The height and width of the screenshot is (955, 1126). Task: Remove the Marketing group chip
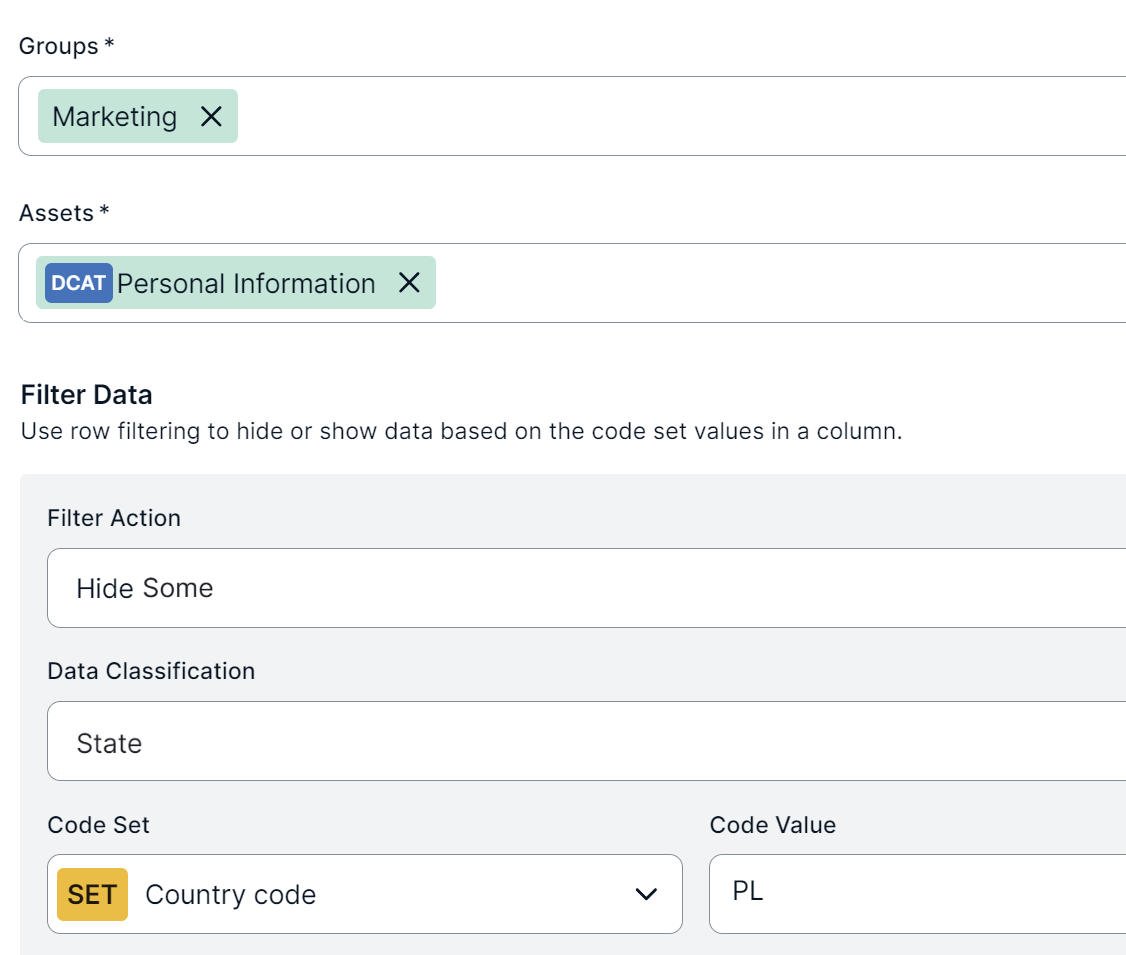click(x=211, y=117)
